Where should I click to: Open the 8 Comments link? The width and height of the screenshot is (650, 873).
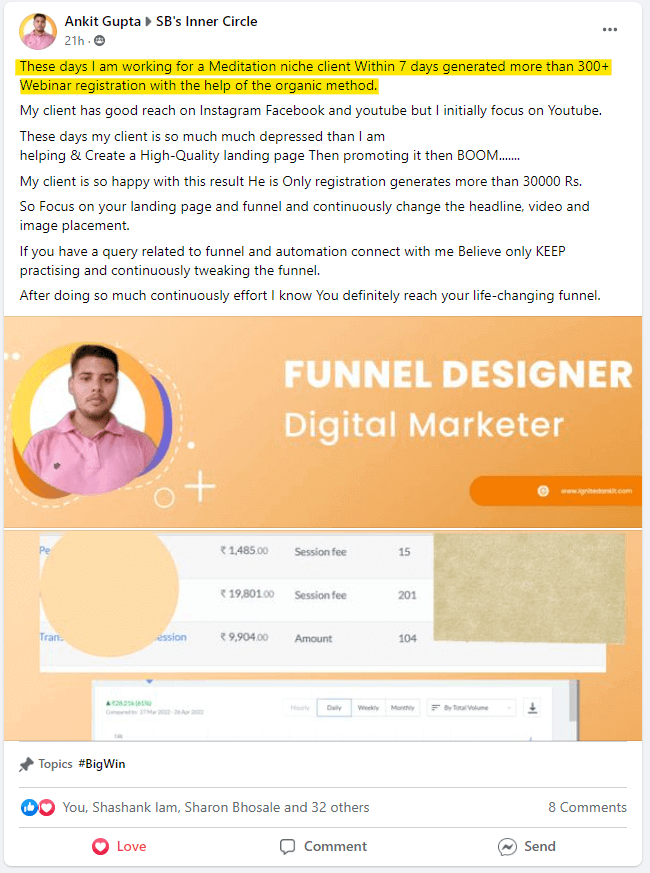[x=587, y=807]
